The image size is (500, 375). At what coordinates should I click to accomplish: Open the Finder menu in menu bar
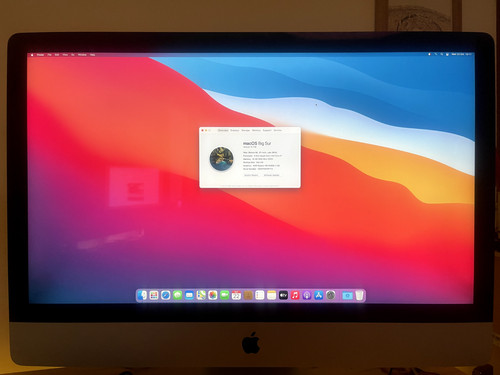(40, 55)
